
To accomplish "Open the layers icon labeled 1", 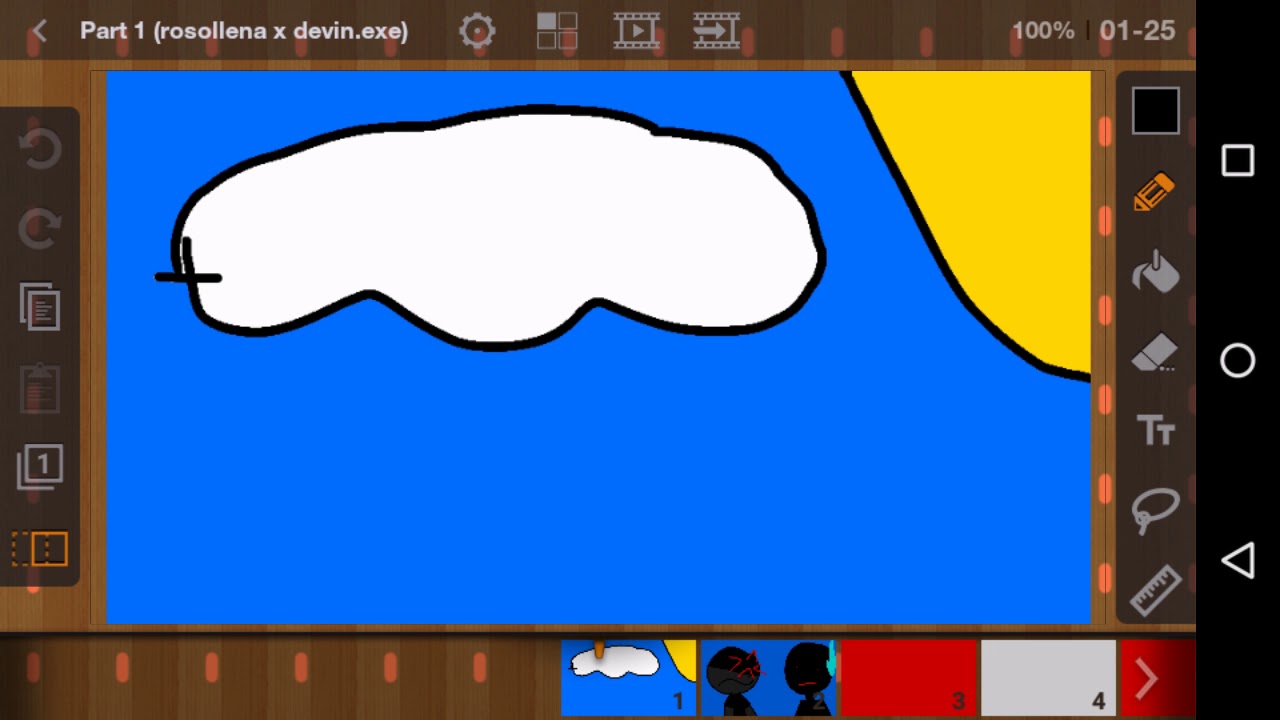I will pos(40,467).
